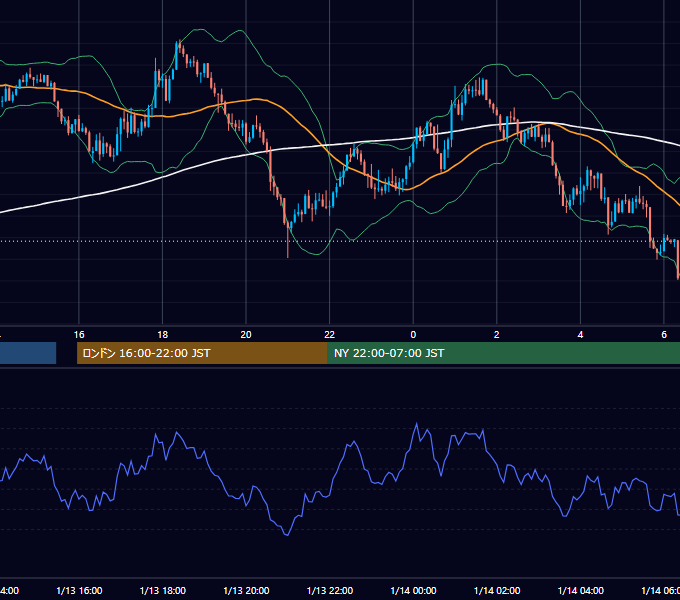680x600 pixels.
Task: Click the '1/13 22:00' bottom axis label
Action: [330, 590]
